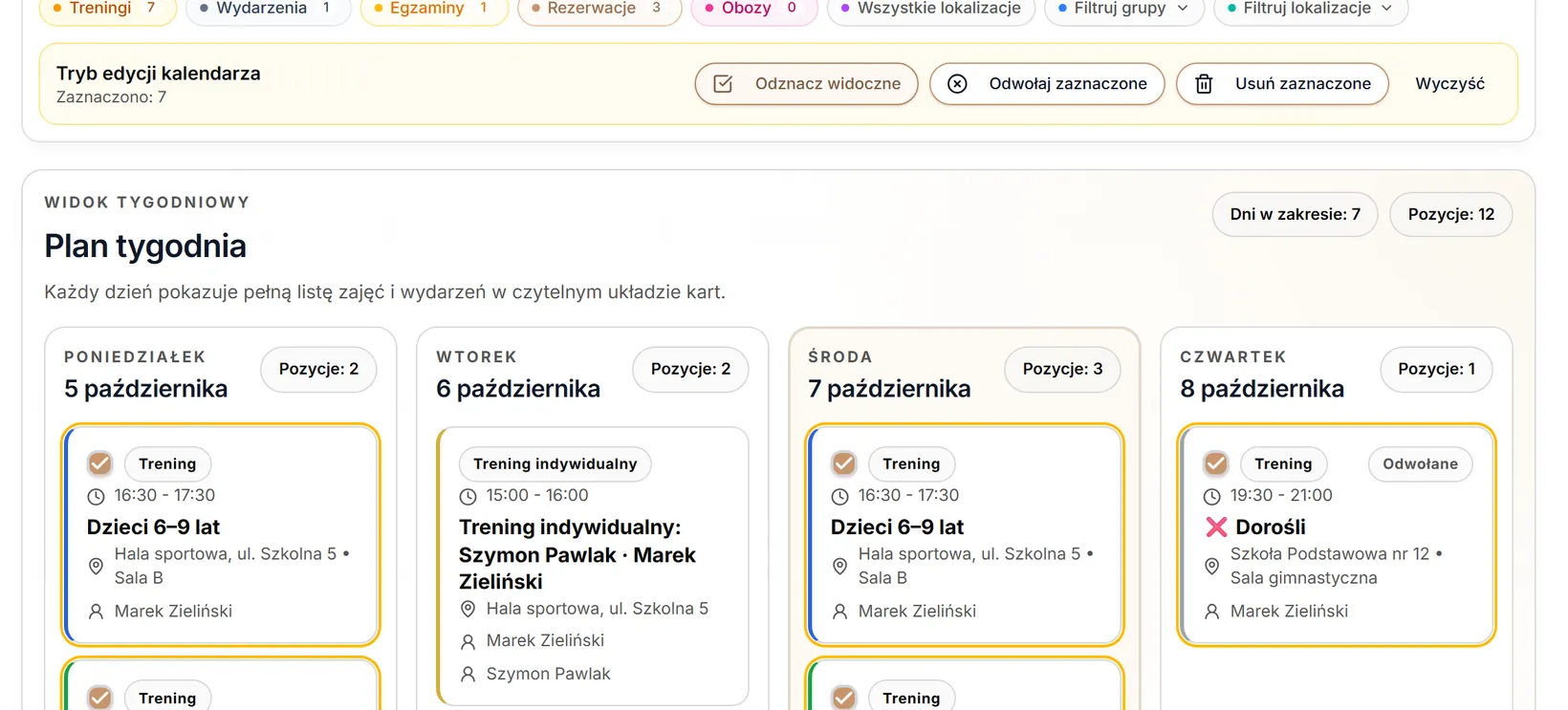
Task: Click person icon on Wednesday Dzieci 6–9 lat card
Action: pyautogui.click(x=839, y=612)
